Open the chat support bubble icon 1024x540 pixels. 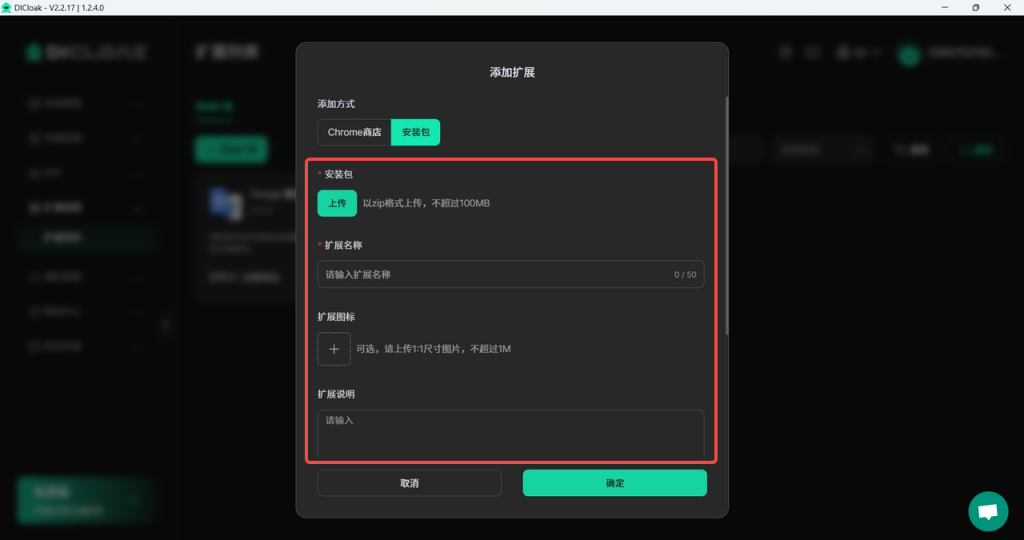click(987, 511)
